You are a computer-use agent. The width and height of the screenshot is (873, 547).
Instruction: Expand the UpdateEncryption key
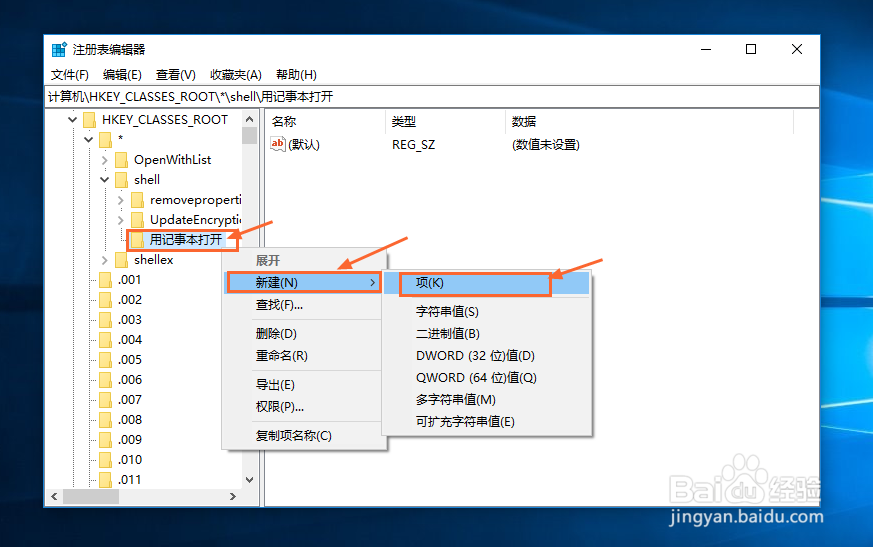[x=121, y=220]
